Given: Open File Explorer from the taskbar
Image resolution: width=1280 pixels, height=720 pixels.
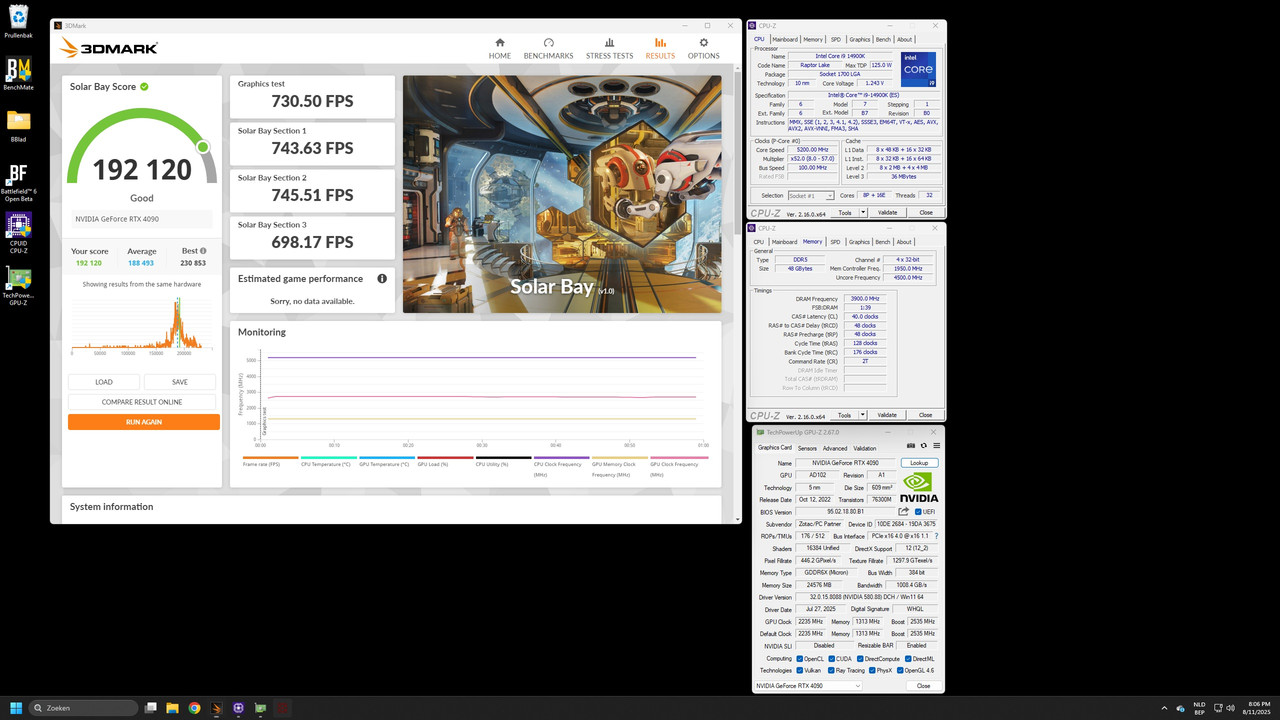Looking at the screenshot, I should click(x=172, y=708).
